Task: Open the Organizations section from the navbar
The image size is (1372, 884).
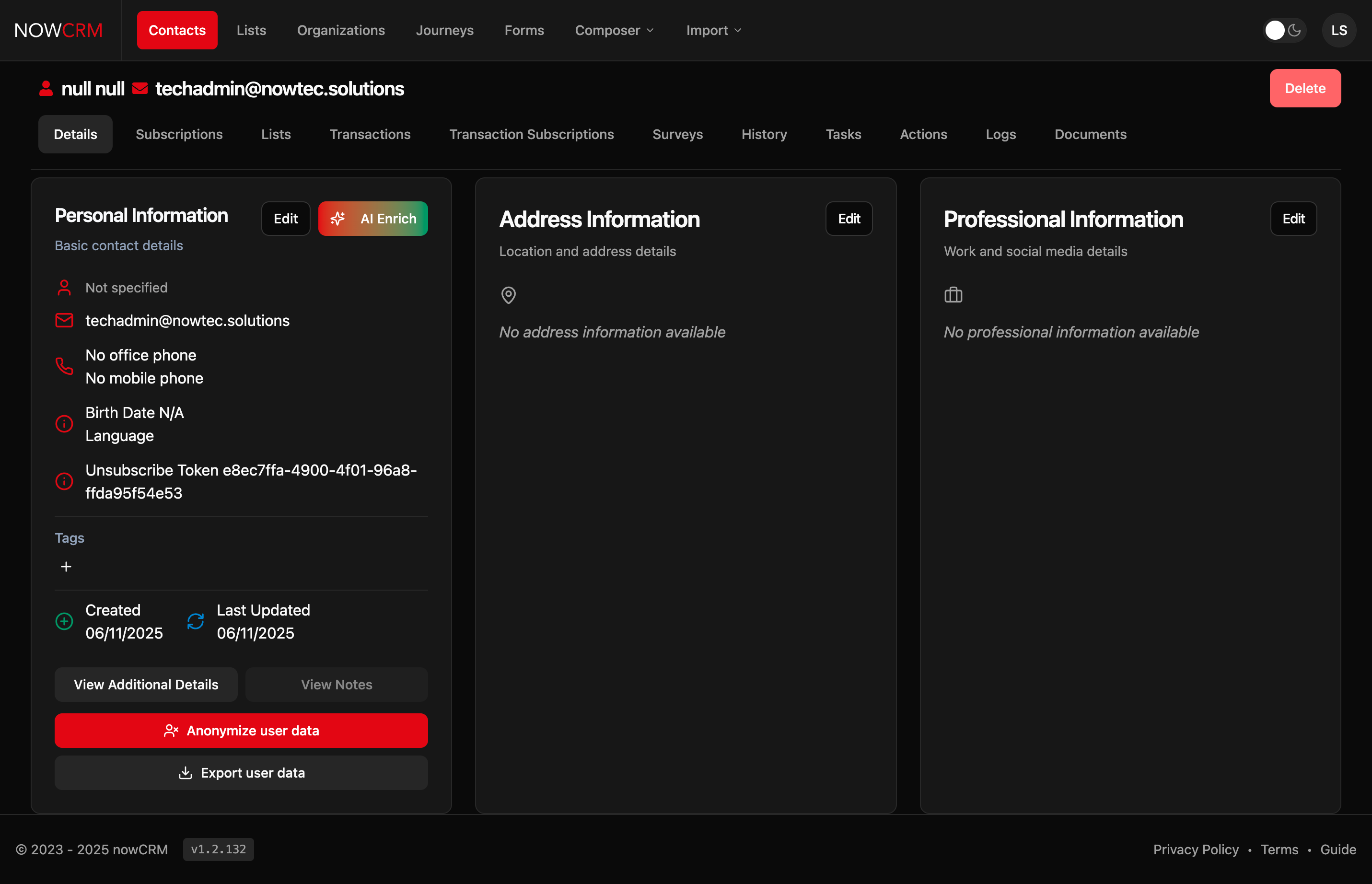Action: click(x=340, y=30)
